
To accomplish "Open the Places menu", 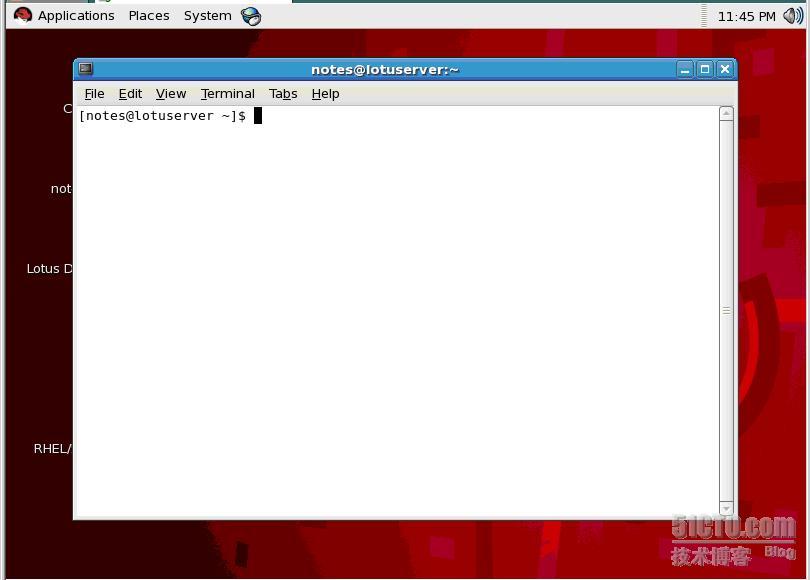I will (149, 16).
